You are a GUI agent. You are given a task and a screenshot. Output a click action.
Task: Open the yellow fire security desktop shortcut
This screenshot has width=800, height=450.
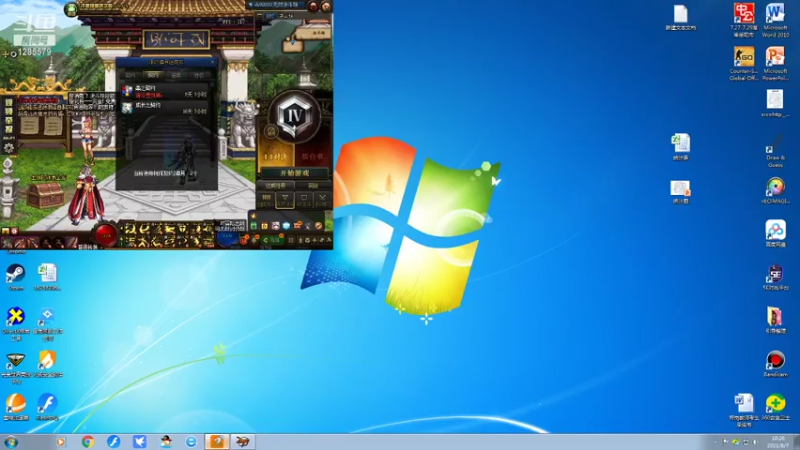[47, 363]
